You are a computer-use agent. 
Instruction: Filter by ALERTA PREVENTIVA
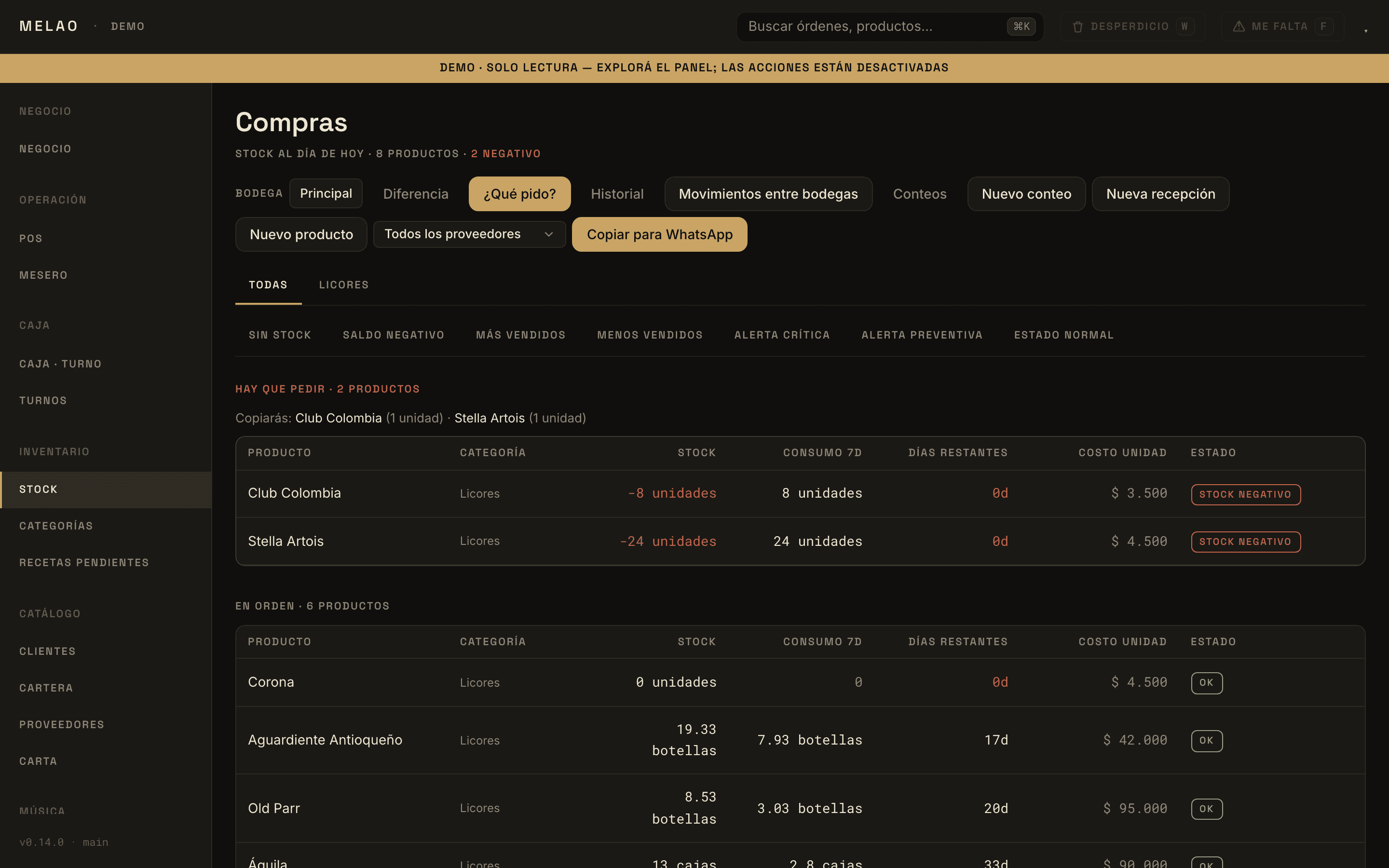point(922,335)
